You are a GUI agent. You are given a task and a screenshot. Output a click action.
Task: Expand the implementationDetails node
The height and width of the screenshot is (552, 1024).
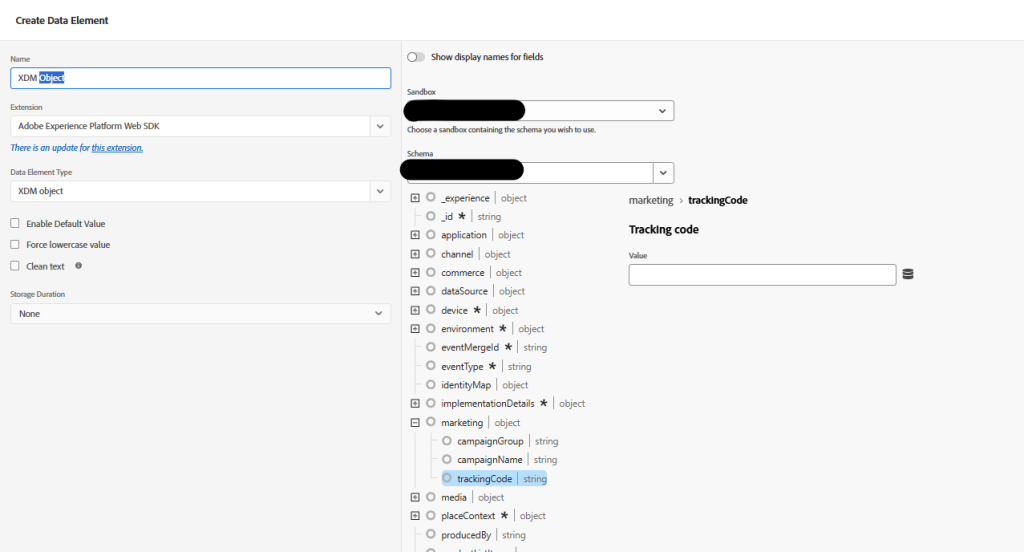(415, 403)
